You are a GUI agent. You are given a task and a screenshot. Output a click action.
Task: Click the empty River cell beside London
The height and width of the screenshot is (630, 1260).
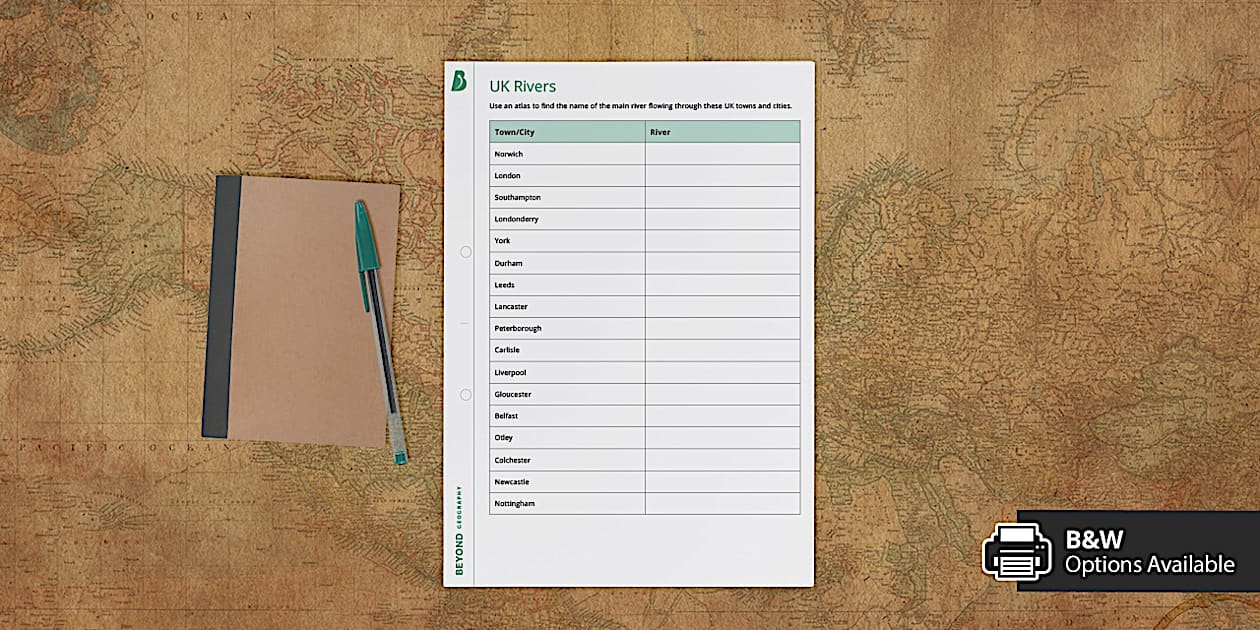(x=722, y=176)
